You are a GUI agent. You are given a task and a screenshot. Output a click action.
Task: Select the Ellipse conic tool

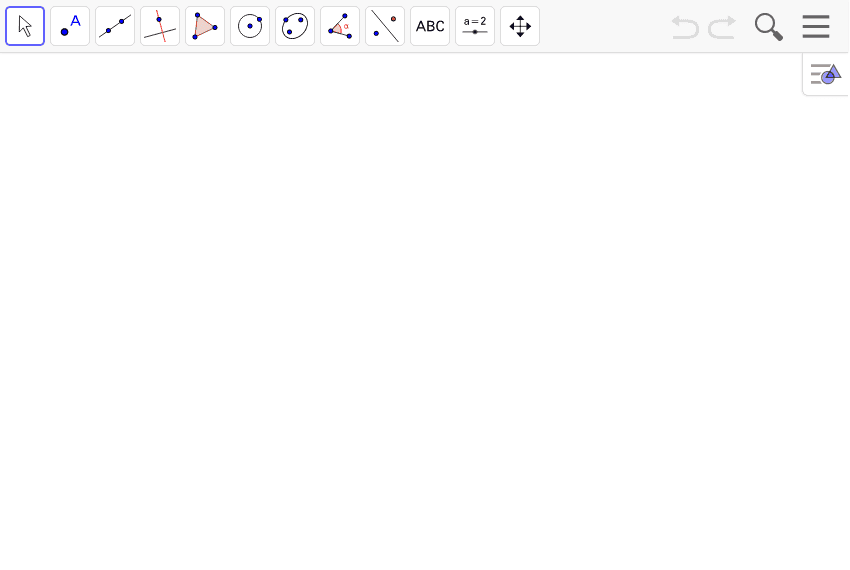tap(295, 26)
